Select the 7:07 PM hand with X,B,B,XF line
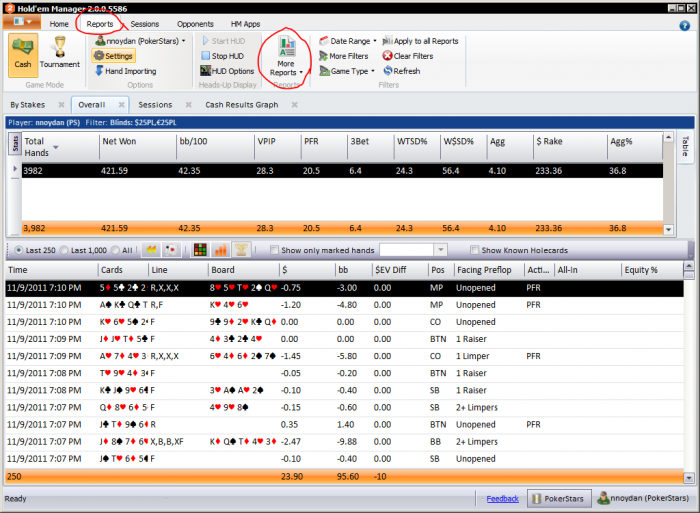The height and width of the screenshot is (513, 700). pos(344,441)
